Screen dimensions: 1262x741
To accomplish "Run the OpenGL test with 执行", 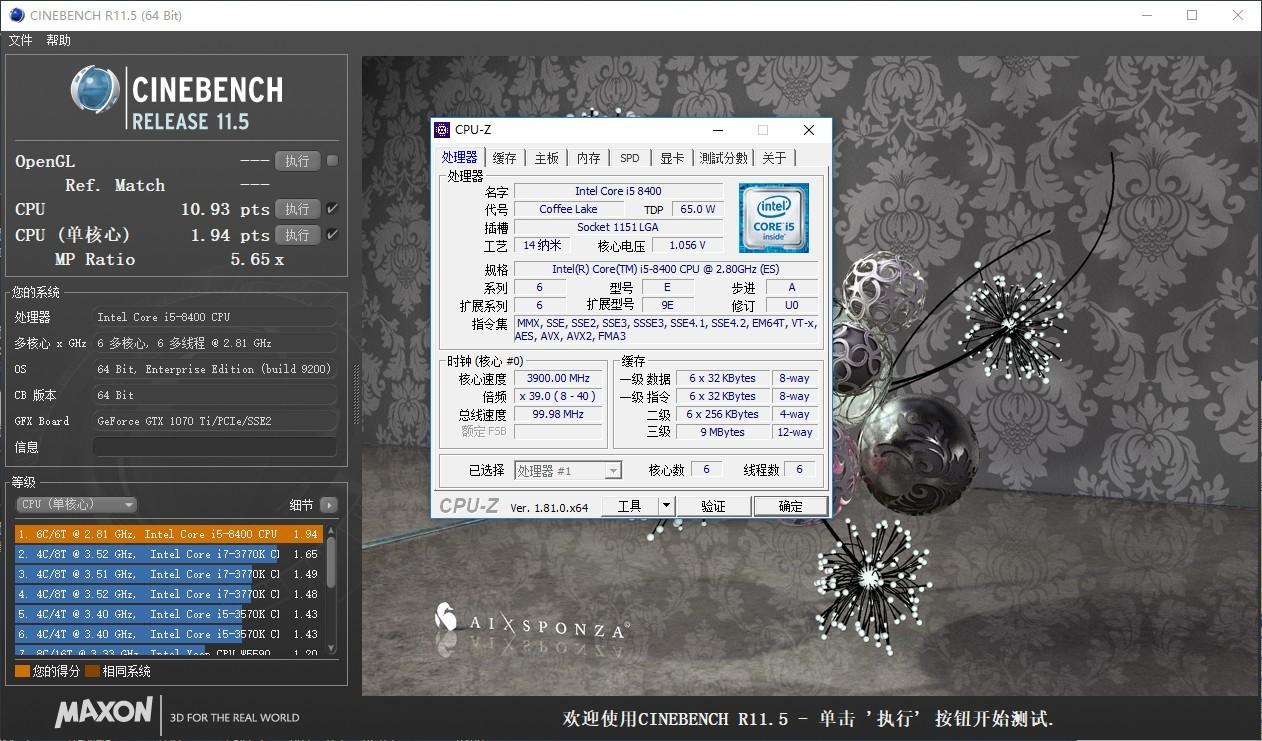I will point(298,161).
